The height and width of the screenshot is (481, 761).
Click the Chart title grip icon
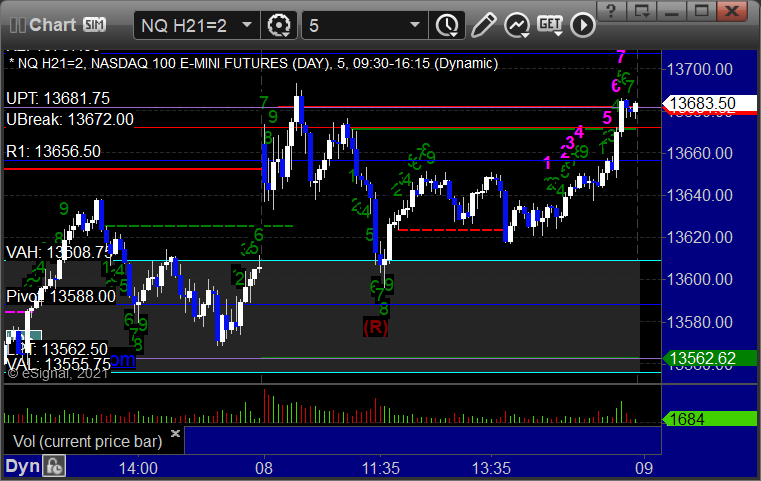click(x=18, y=25)
